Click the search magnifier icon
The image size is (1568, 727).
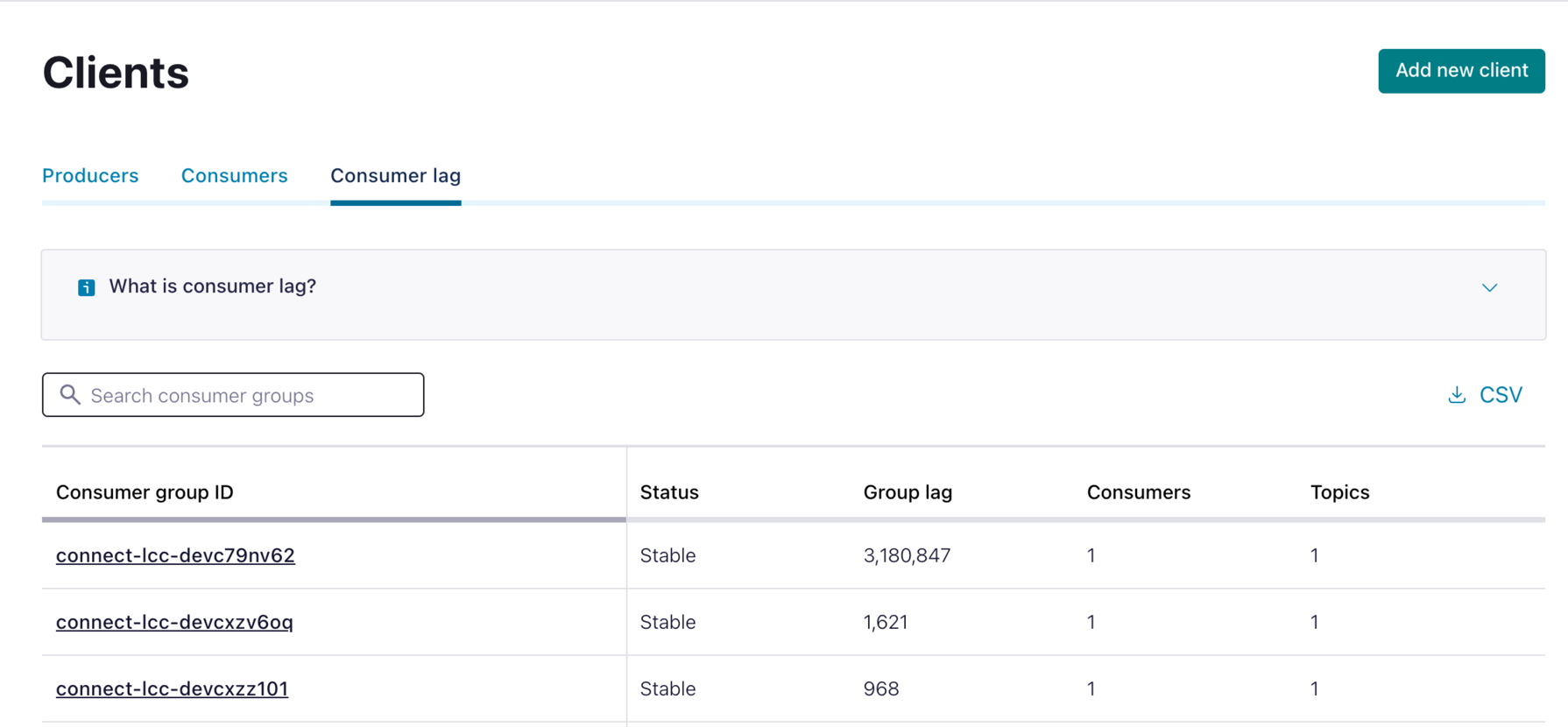(70, 395)
